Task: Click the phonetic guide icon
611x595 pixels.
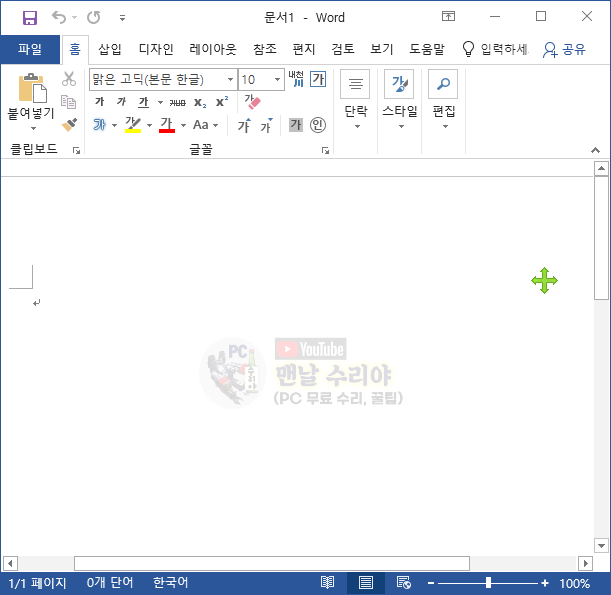Action: pos(296,79)
